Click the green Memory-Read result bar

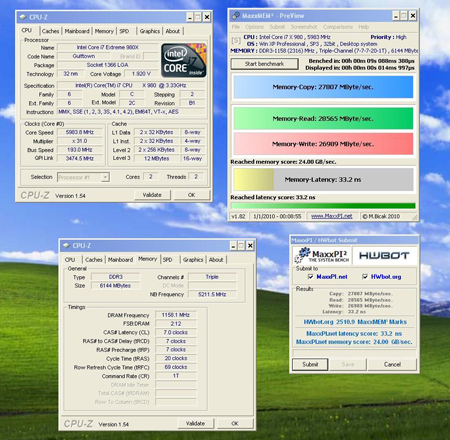(x=323, y=118)
